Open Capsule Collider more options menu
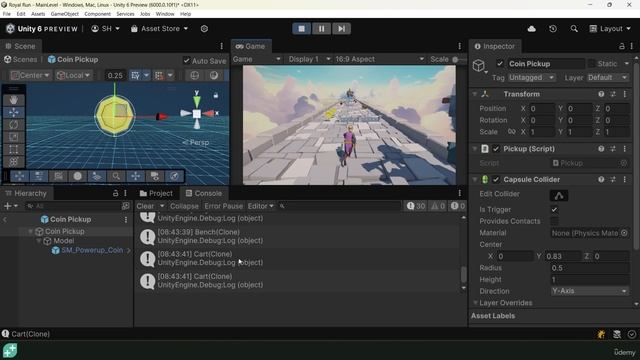 coord(624,179)
